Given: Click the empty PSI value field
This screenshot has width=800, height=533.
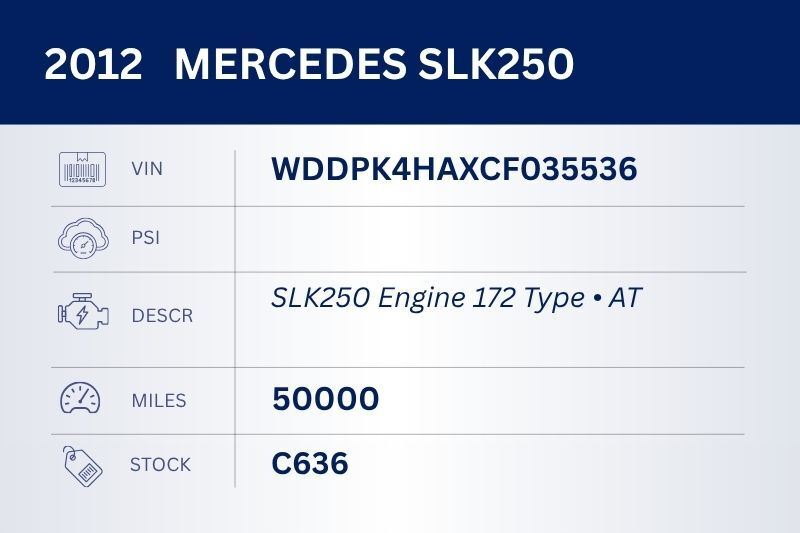Looking at the screenshot, I should pyautogui.click(x=490, y=239).
